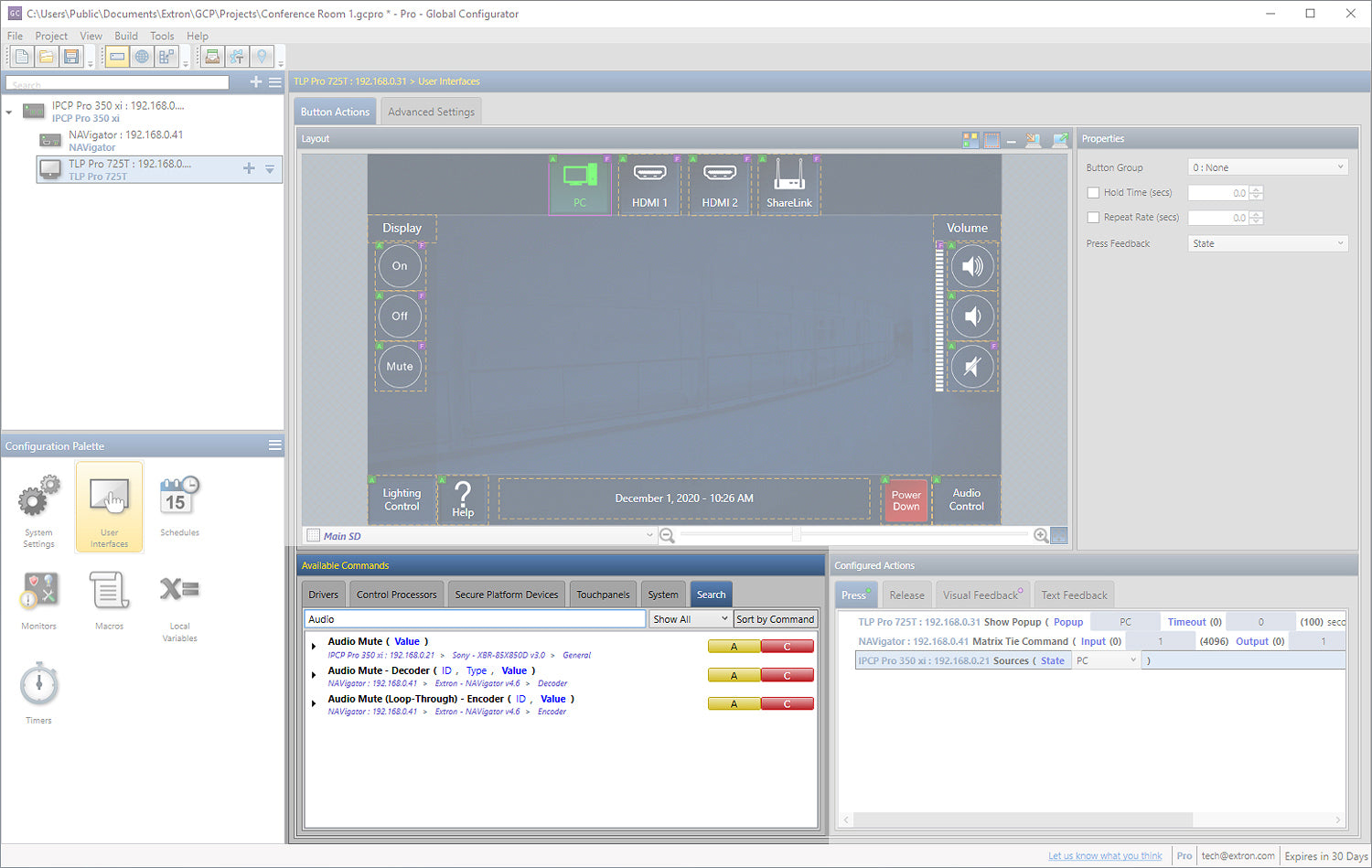The height and width of the screenshot is (868, 1372).
Task: Click the Lighting Control button in layout
Action: pyautogui.click(x=402, y=499)
